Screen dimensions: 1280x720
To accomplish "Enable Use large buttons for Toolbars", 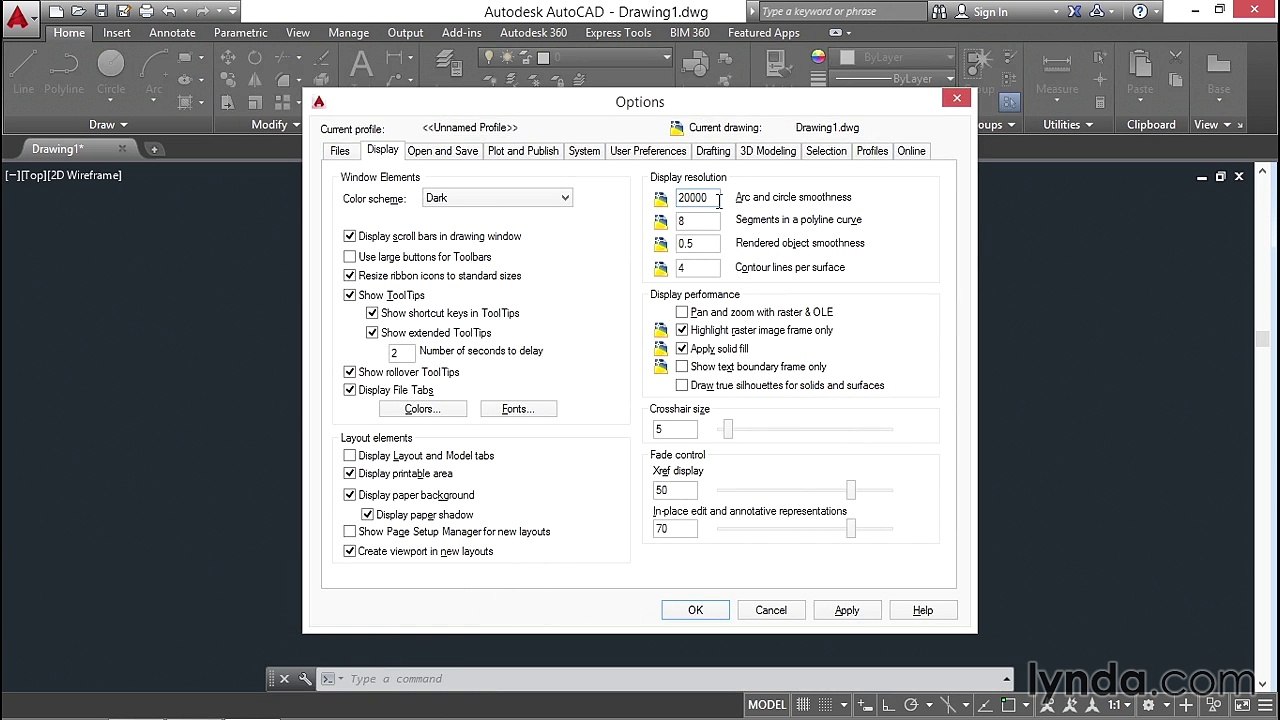I will 350,257.
